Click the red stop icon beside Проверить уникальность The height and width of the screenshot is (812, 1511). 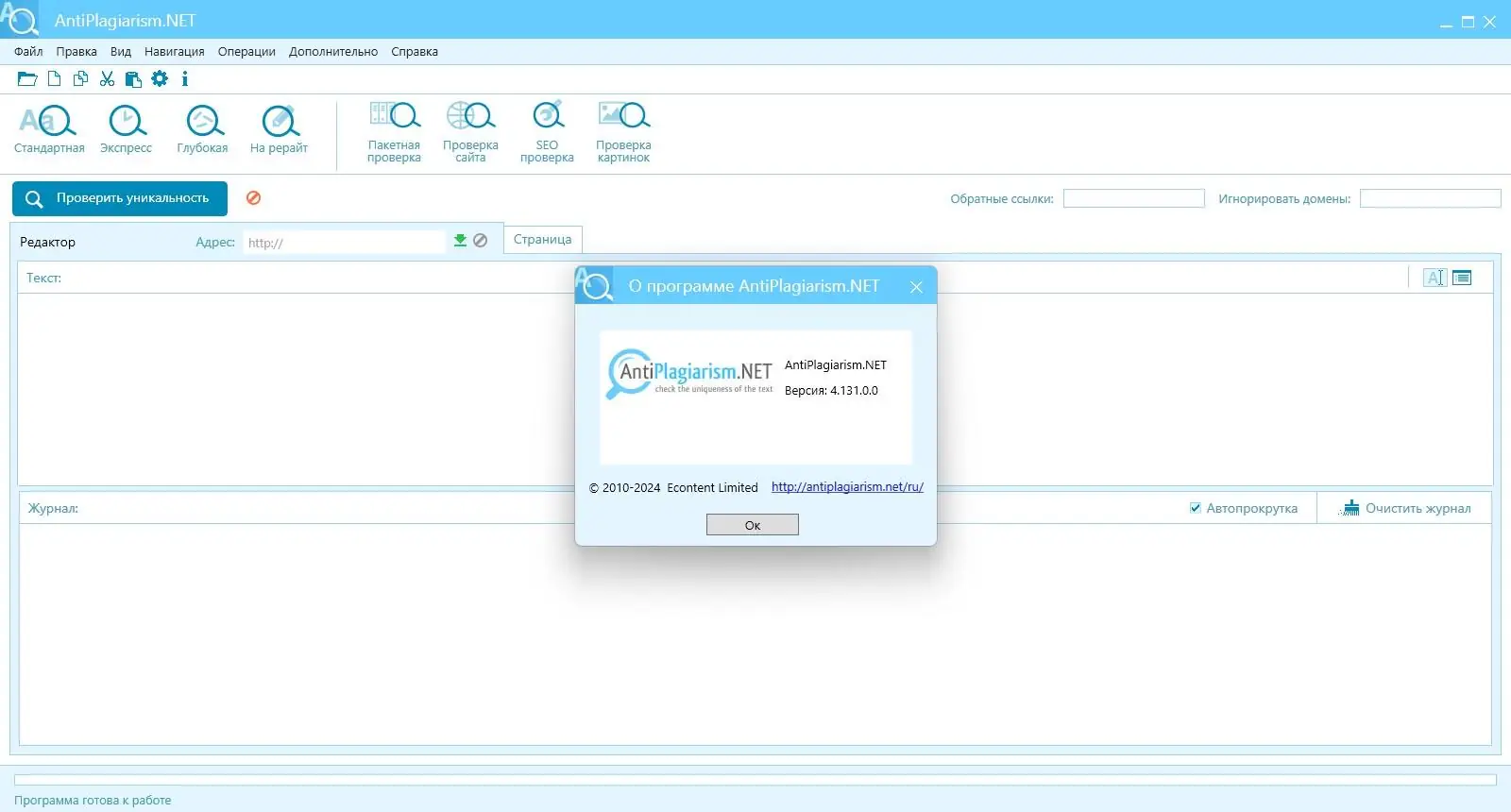tap(253, 198)
